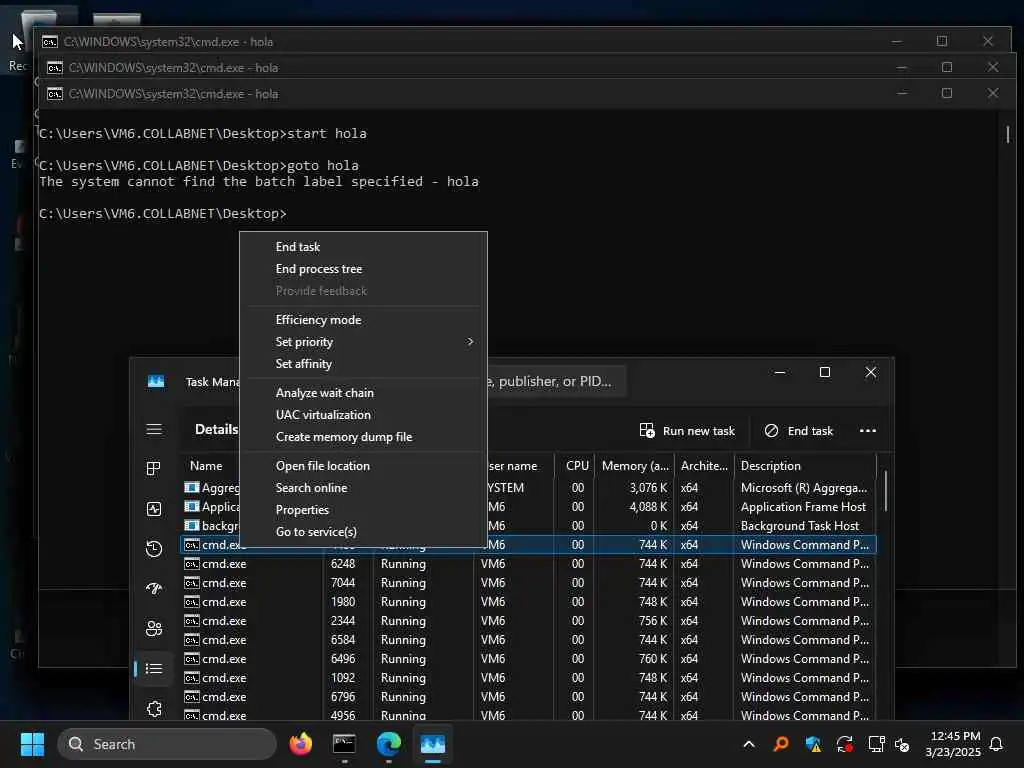
Task: Open Processes page in Task Manager sidebar
Action: click(x=154, y=468)
